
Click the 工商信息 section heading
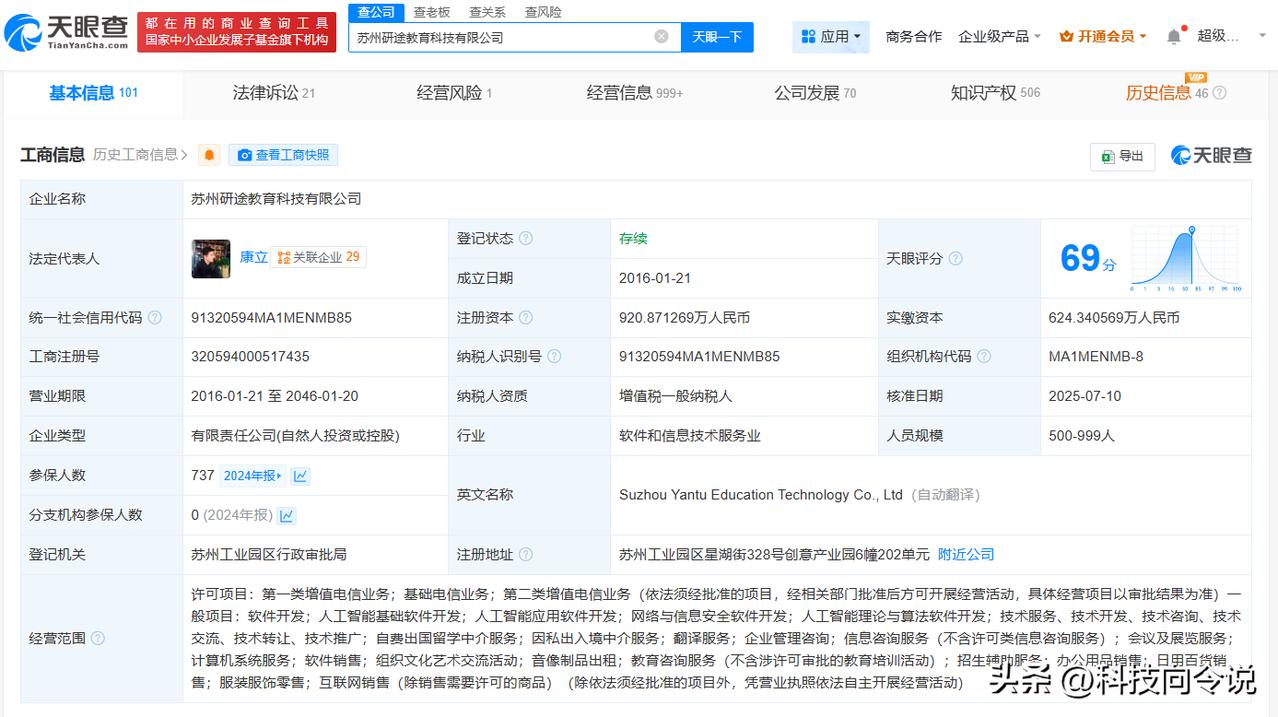click(x=53, y=155)
